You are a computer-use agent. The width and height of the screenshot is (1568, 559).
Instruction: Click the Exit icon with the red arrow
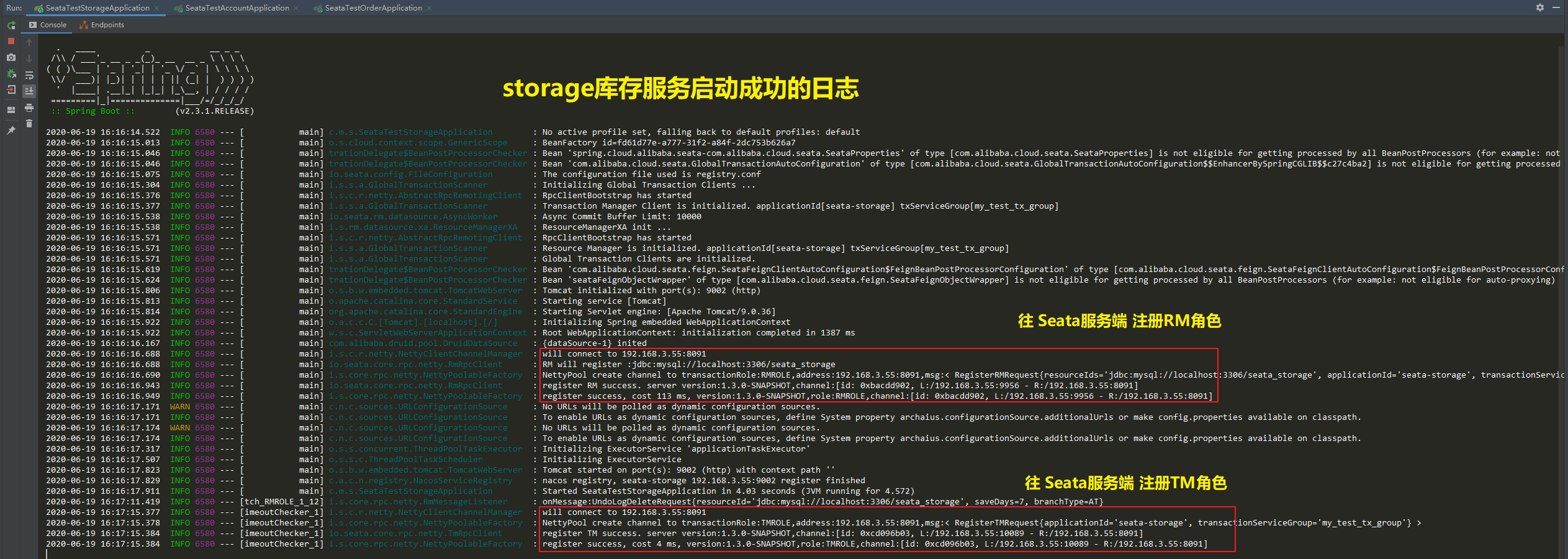click(x=11, y=90)
